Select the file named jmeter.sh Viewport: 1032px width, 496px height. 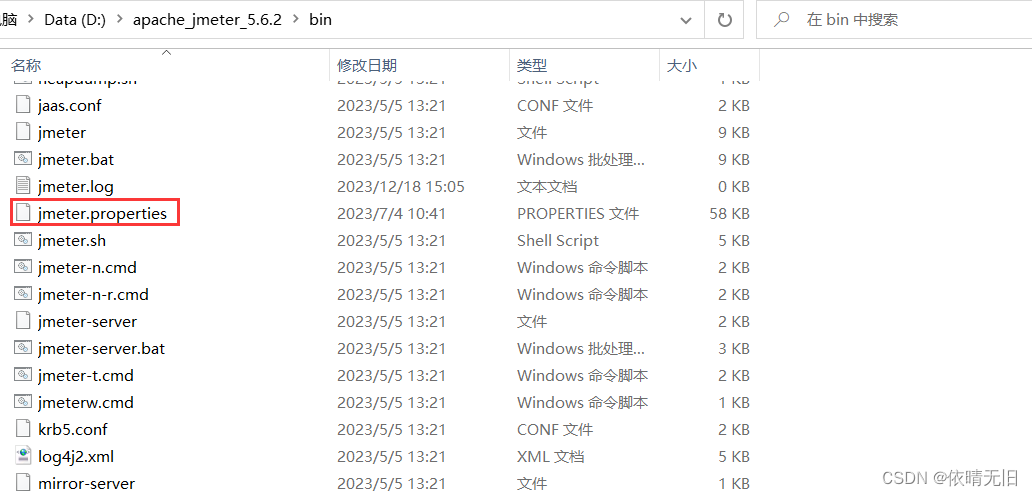tap(72, 240)
